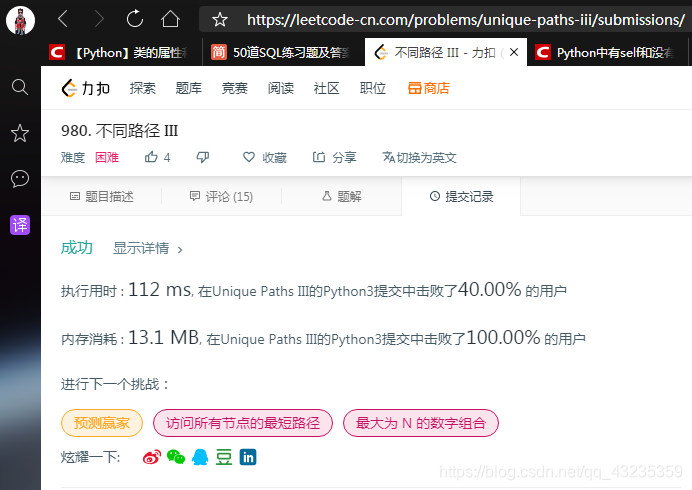Image resolution: width=692 pixels, height=490 pixels.
Task: Open the purple translate sidebar icon
Action: click(20, 225)
